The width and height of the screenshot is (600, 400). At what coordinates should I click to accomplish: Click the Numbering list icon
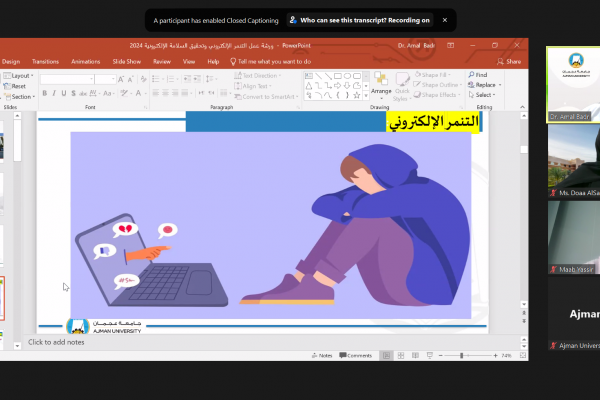(x=172, y=79)
